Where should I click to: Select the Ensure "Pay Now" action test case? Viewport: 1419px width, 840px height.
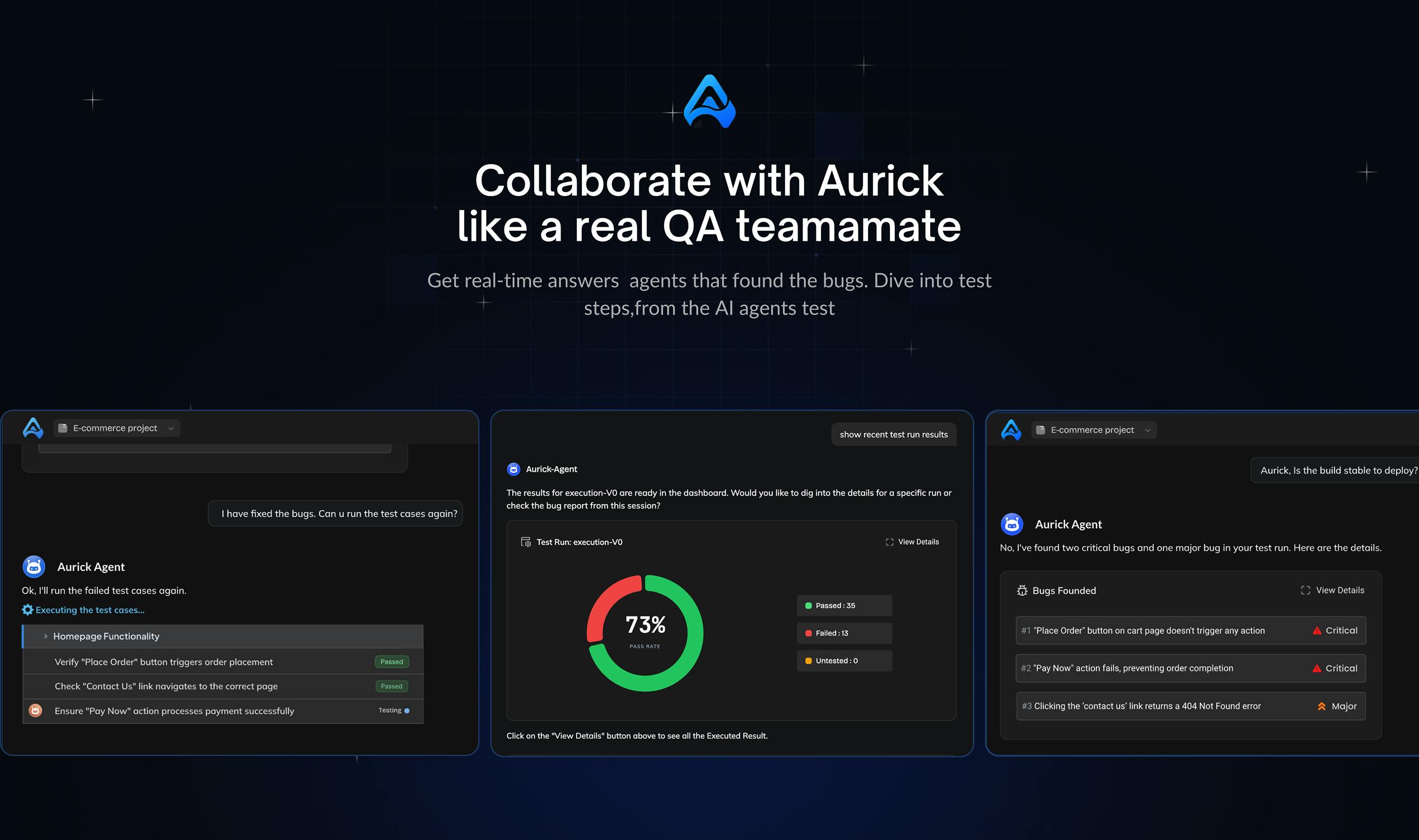[222, 711]
